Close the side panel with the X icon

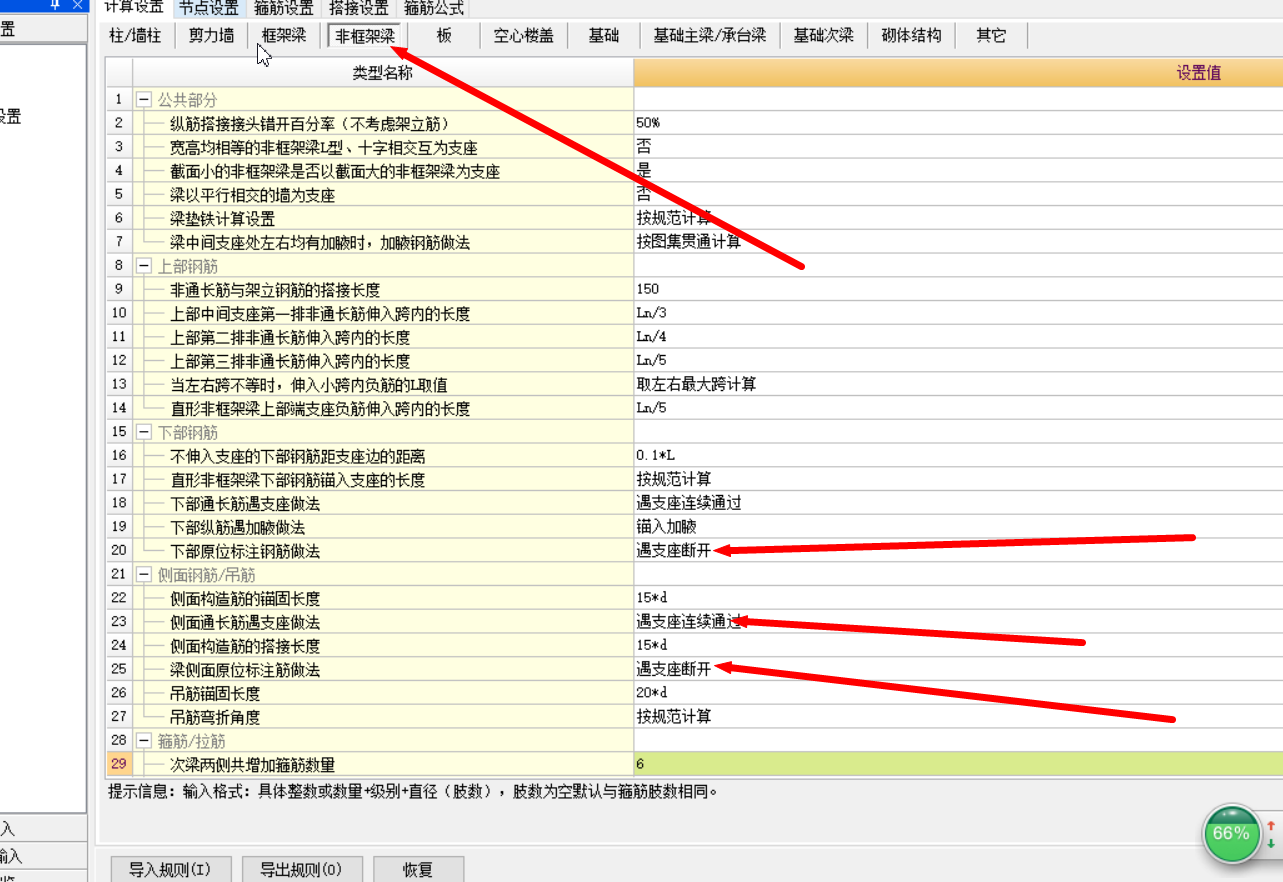click(77, 4)
